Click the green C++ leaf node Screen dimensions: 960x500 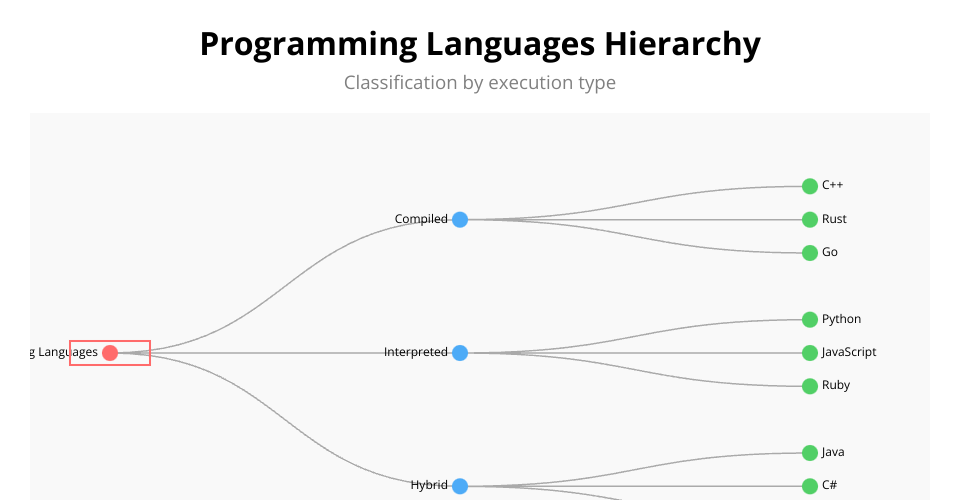click(x=810, y=186)
